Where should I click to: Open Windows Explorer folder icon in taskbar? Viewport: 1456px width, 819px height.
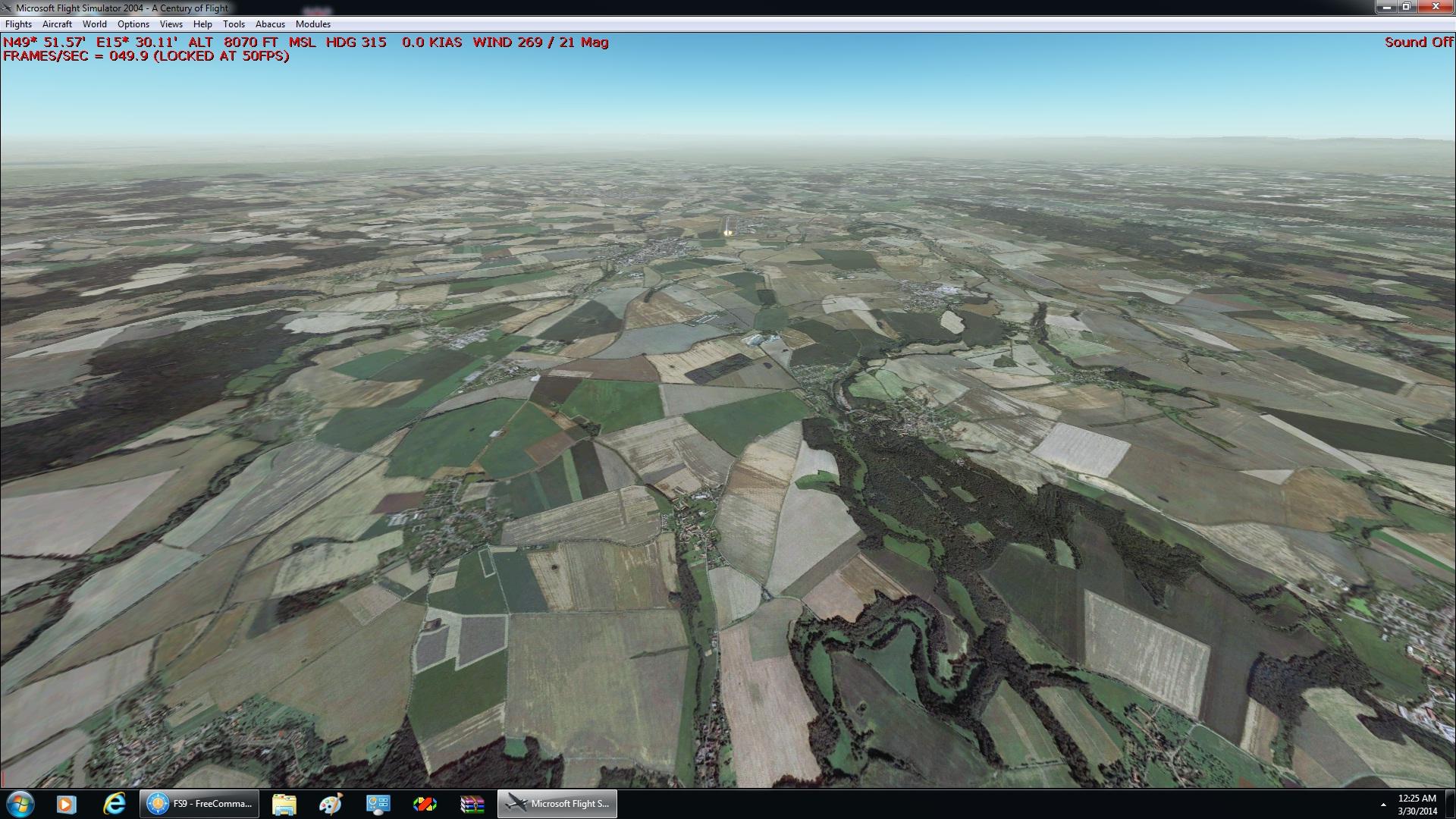(284, 804)
